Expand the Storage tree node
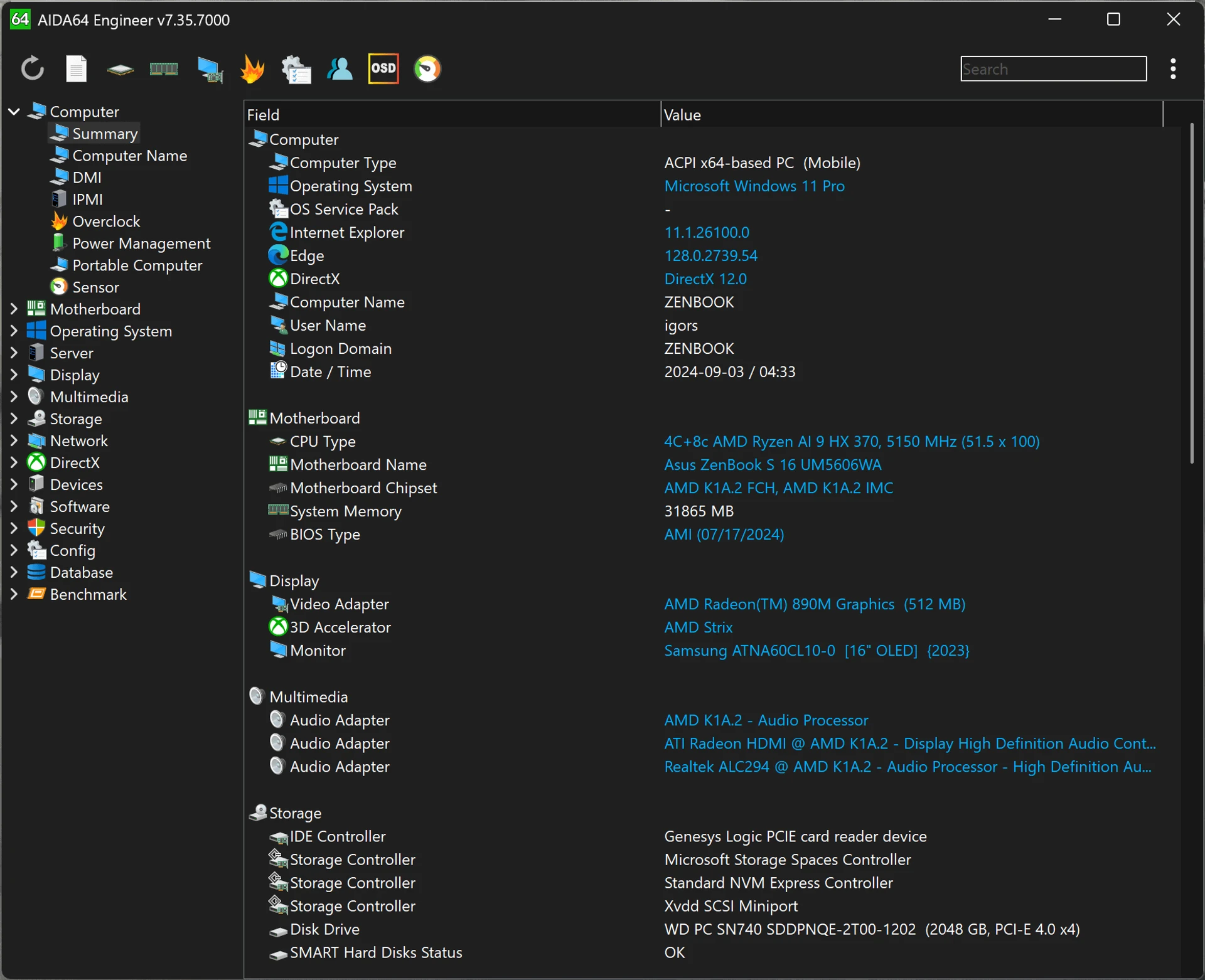Screen dimensions: 1205x980 (x=14, y=418)
